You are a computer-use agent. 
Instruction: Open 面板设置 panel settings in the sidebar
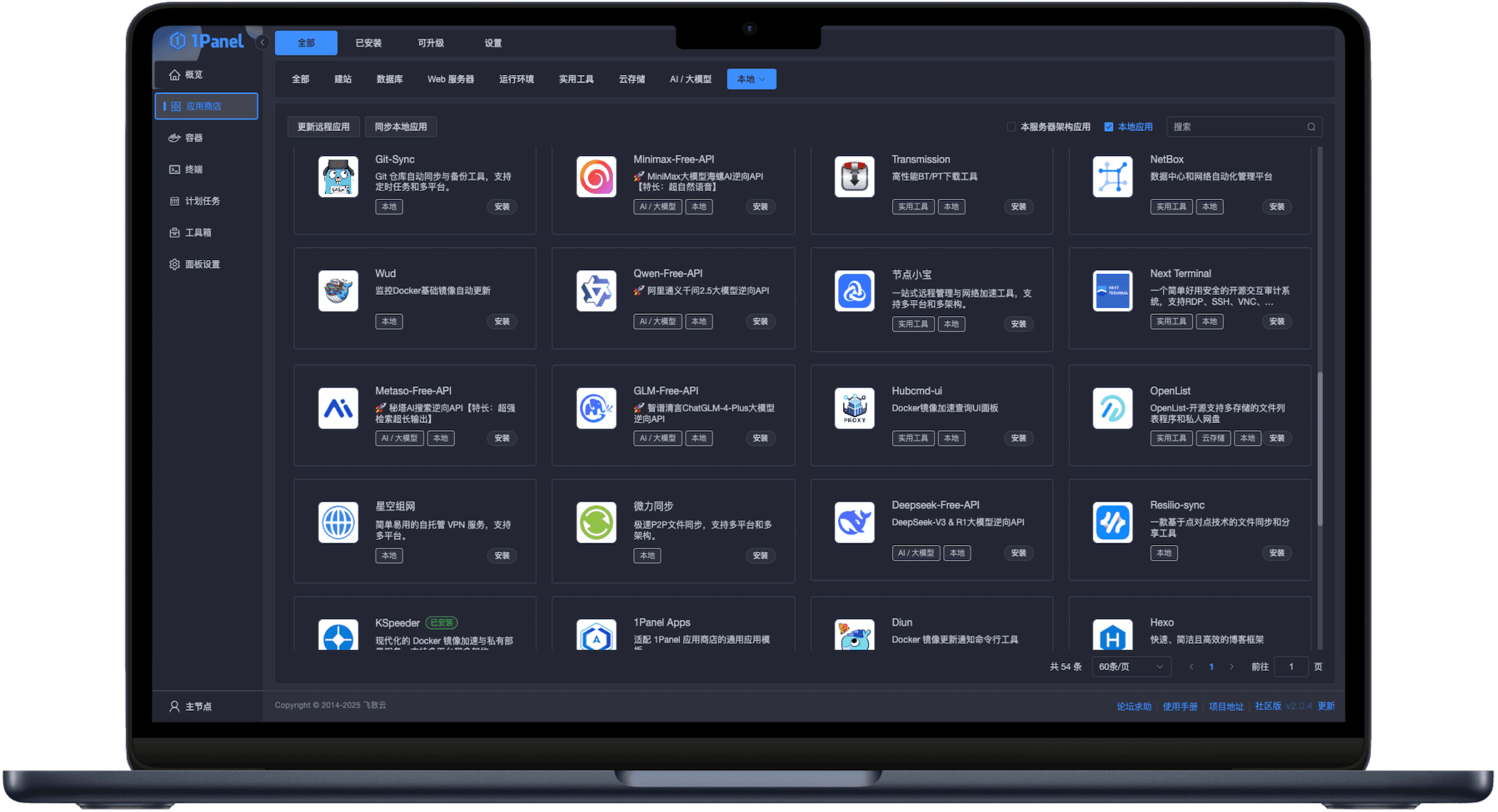(x=206, y=264)
